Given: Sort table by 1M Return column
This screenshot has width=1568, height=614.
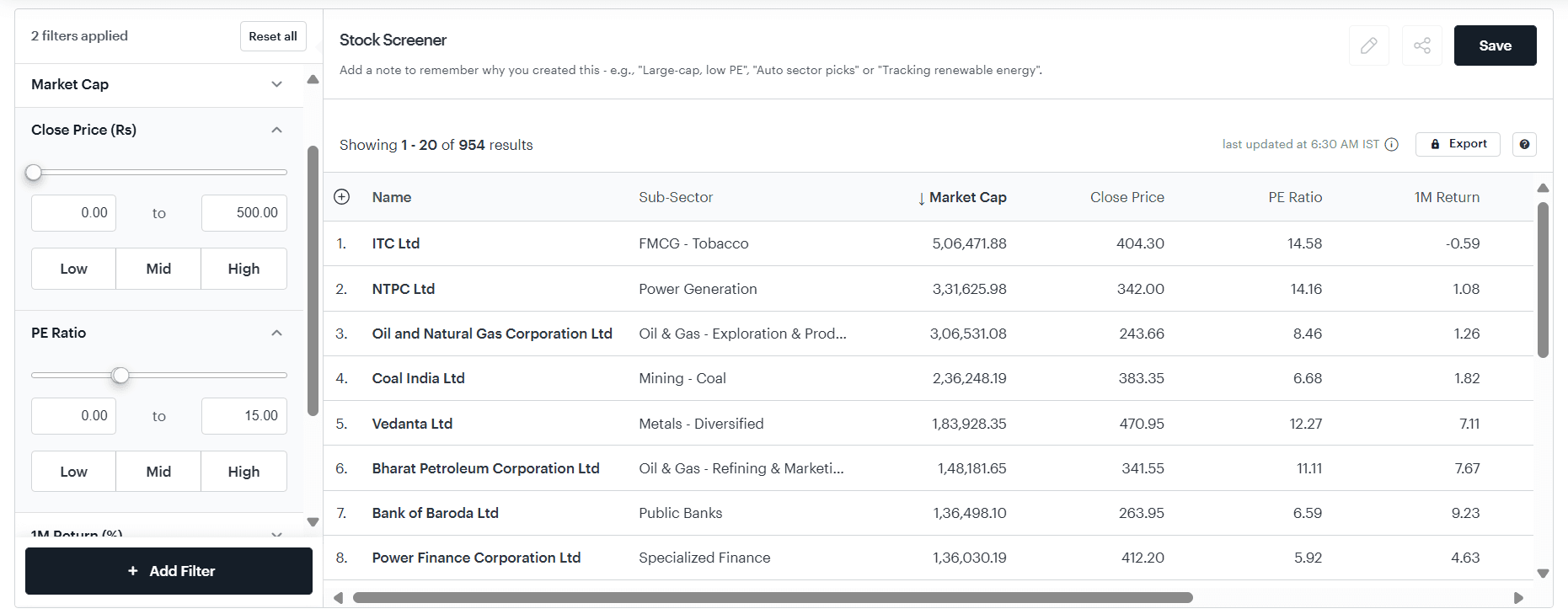Looking at the screenshot, I should [1446, 197].
